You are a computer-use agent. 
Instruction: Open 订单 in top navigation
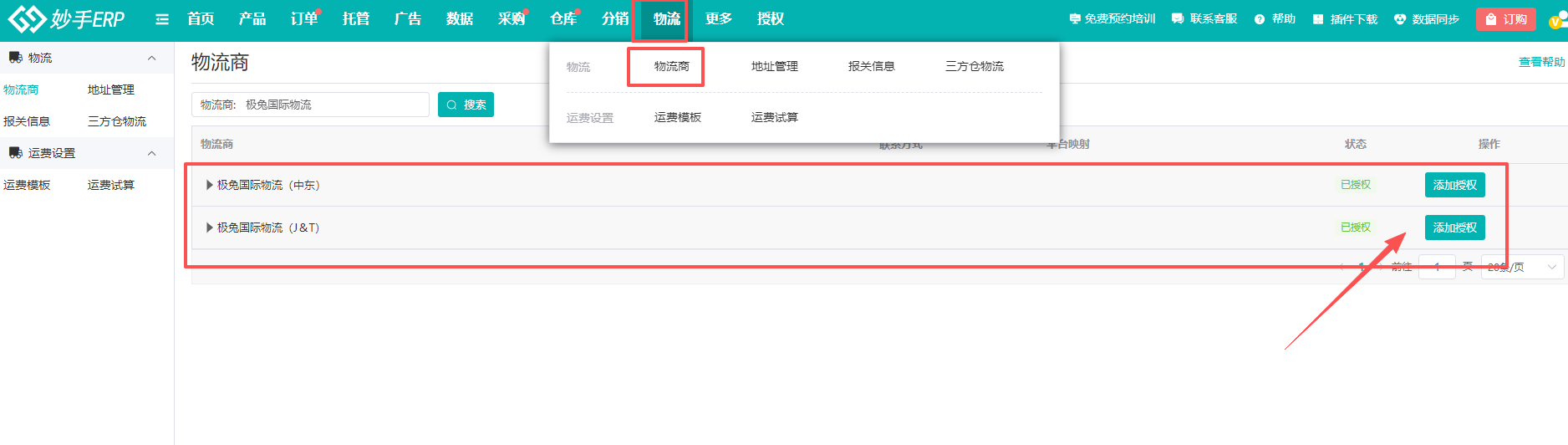pos(304,19)
